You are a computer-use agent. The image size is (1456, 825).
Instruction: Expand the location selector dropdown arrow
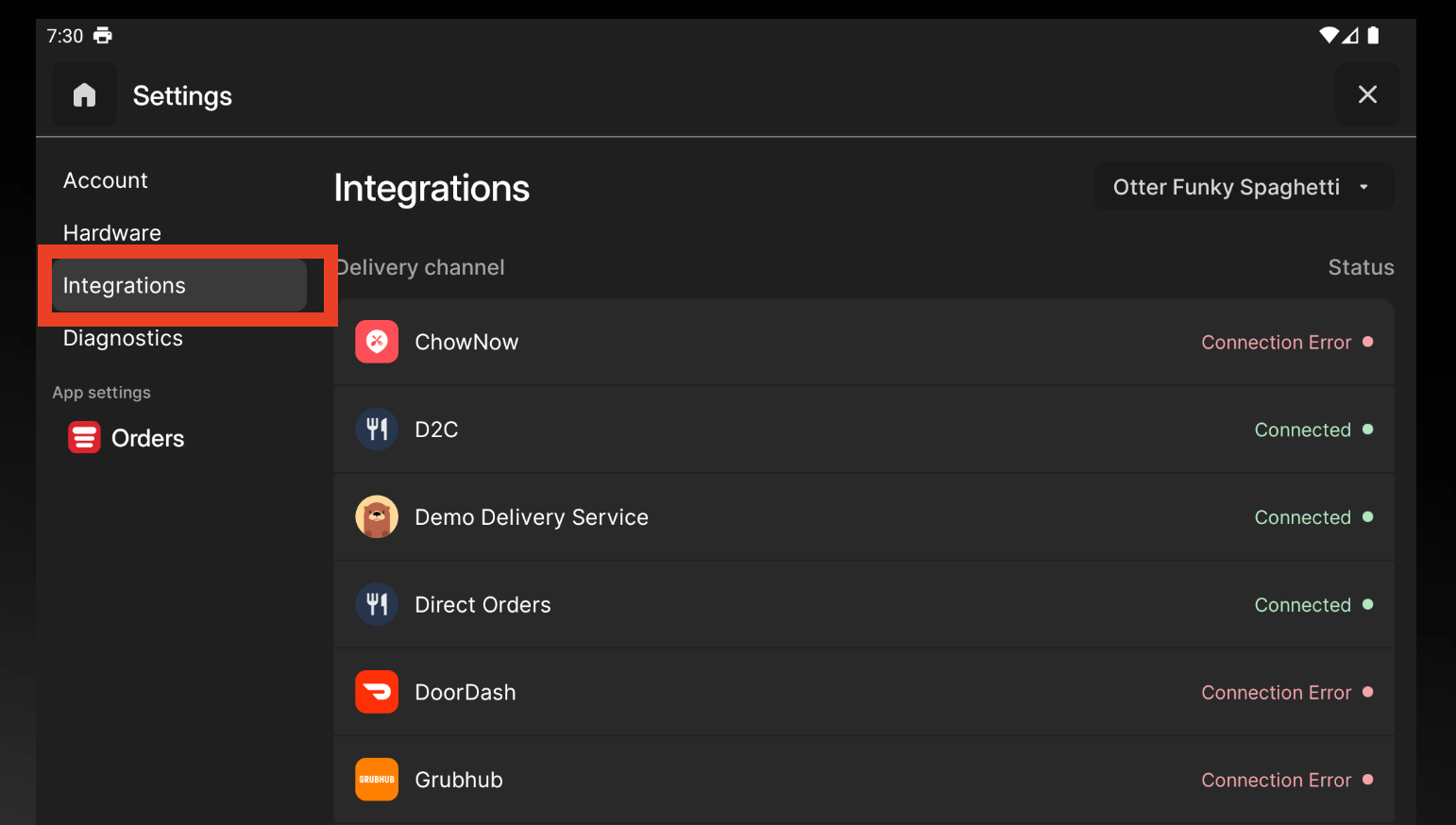1363,187
